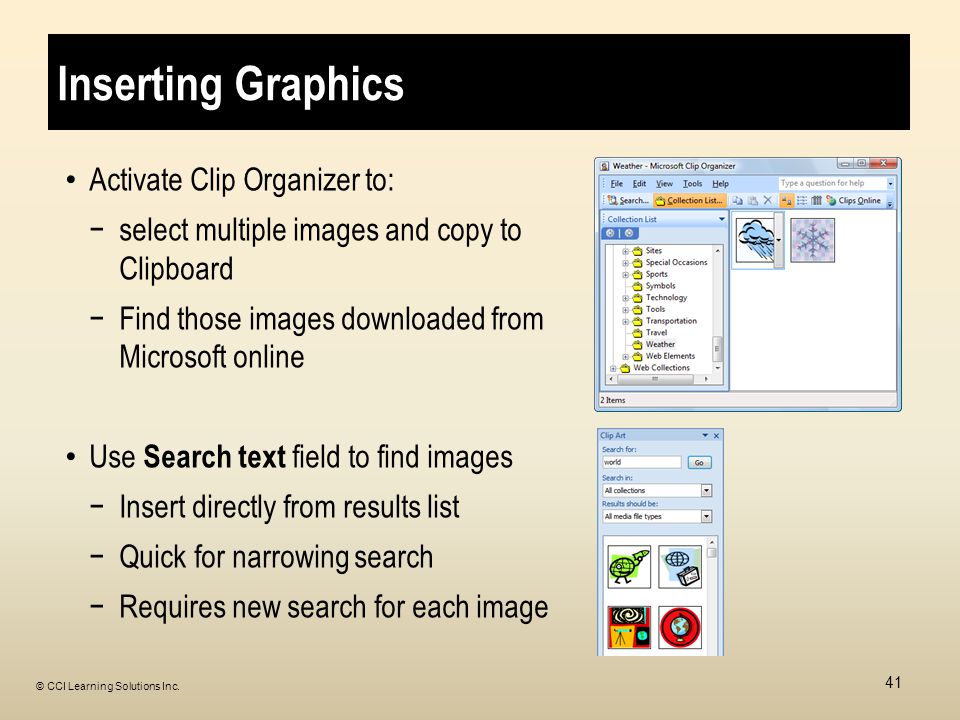Select the Symbols folder in the tree

coord(654,286)
